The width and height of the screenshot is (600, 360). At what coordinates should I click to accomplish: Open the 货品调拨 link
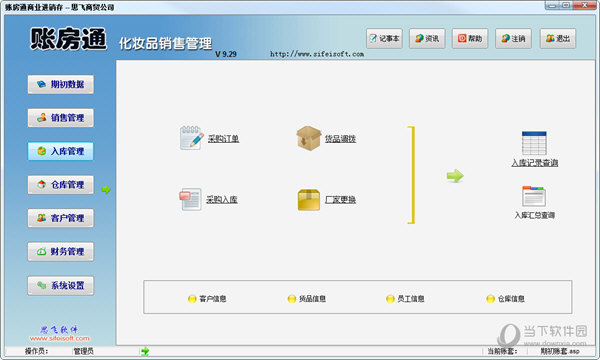340,138
